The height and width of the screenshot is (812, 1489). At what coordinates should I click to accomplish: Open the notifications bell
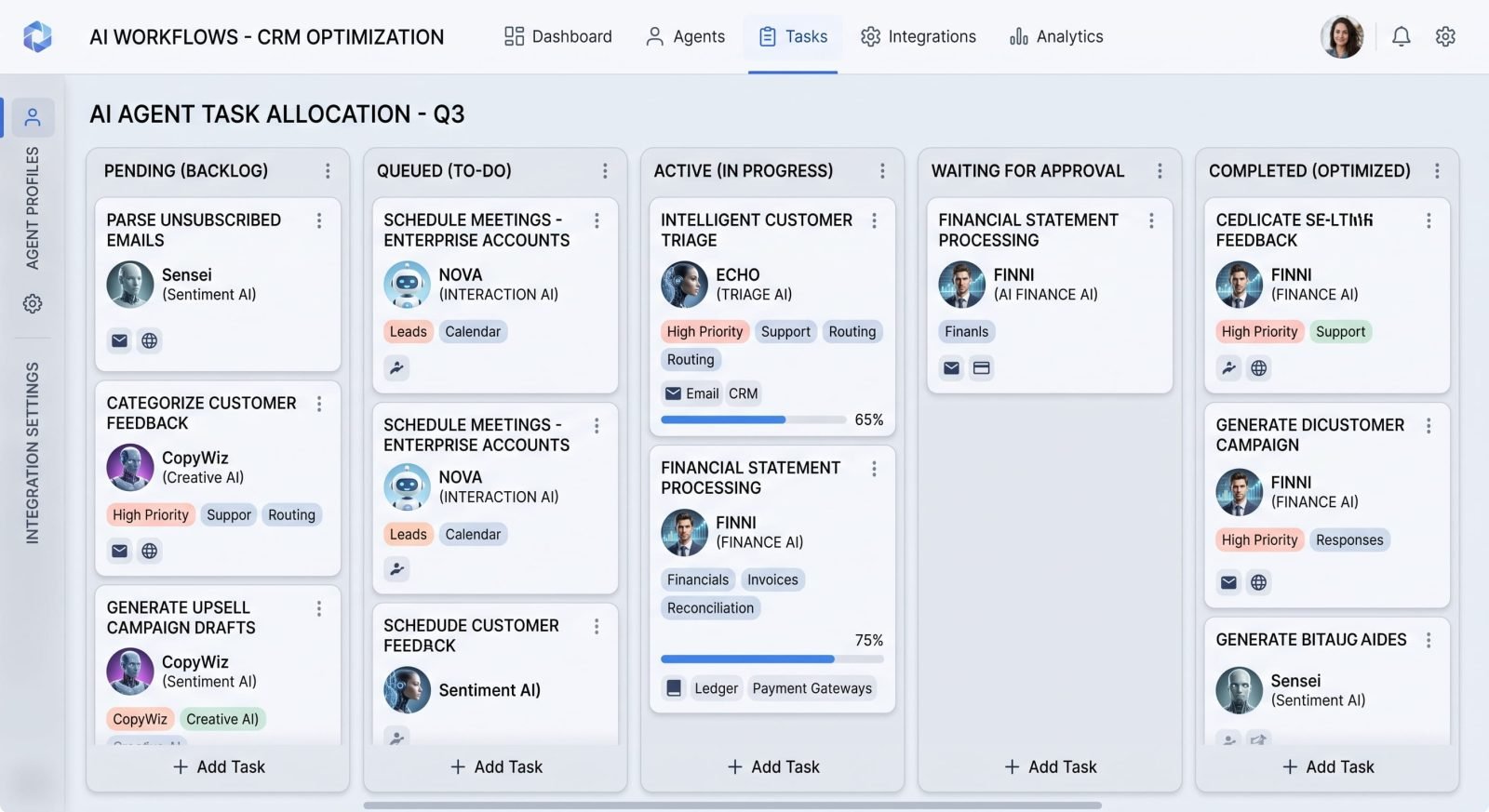[x=1401, y=36]
